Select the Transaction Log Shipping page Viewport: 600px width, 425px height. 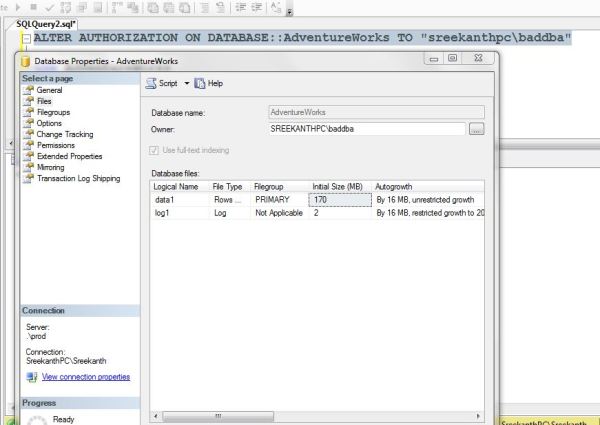click(79, 178)
